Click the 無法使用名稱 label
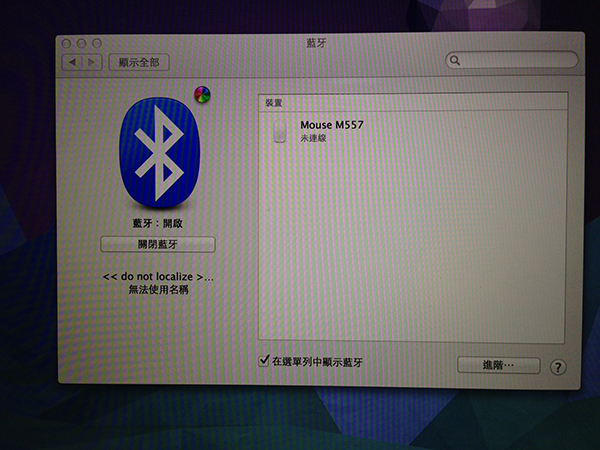Screen dimensions: 600x450 [158, 290]
